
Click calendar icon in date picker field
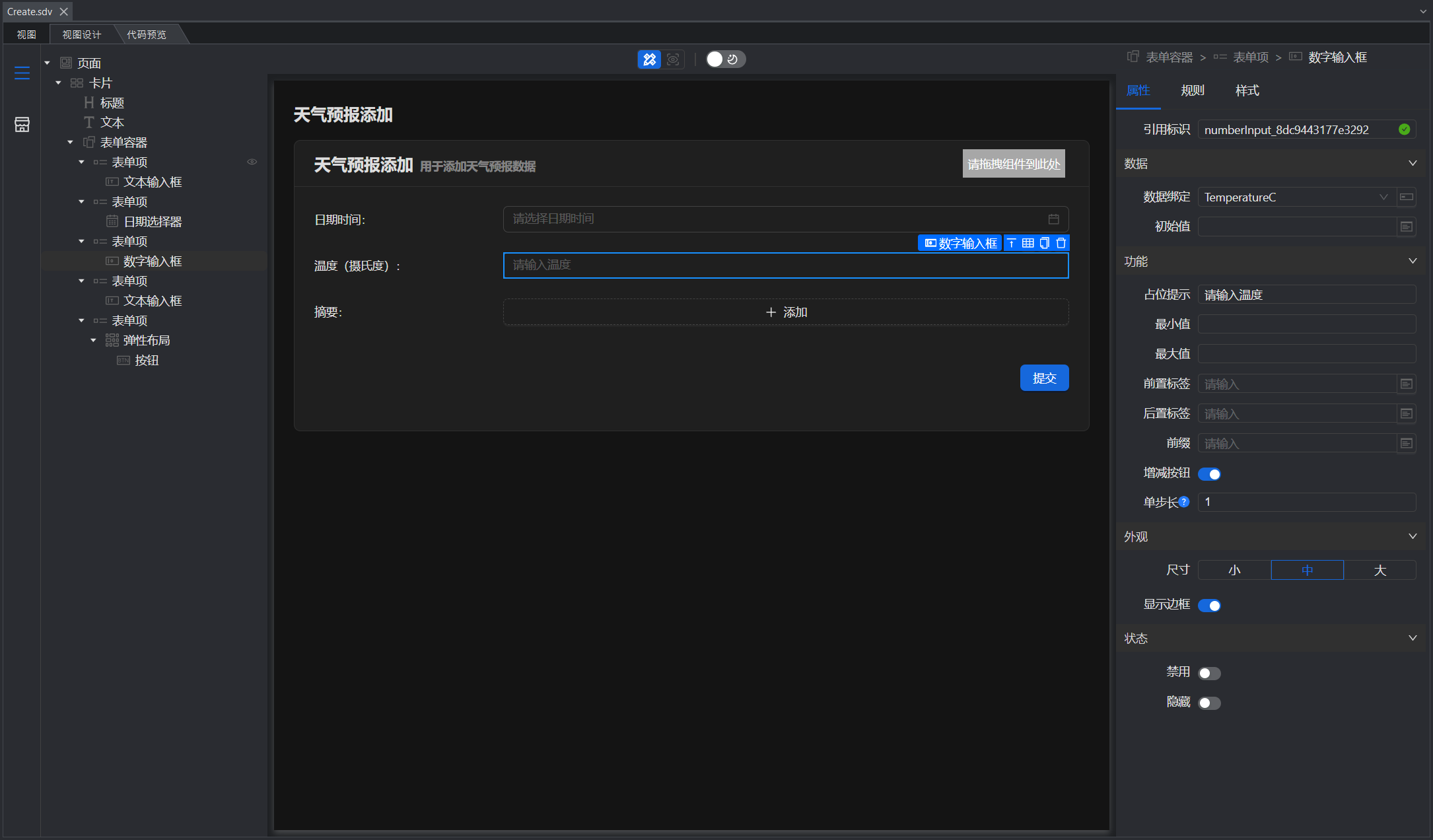(1053, 219)
